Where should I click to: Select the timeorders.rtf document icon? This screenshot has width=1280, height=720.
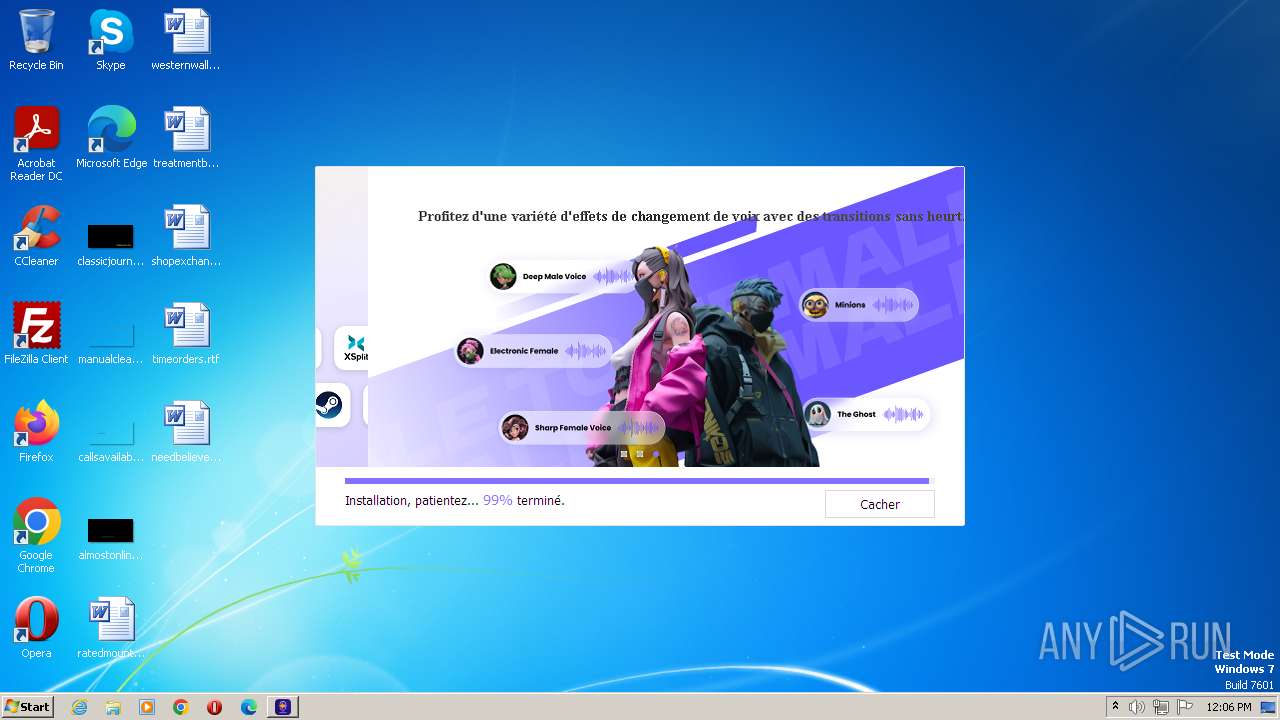[x=186, y=334]
